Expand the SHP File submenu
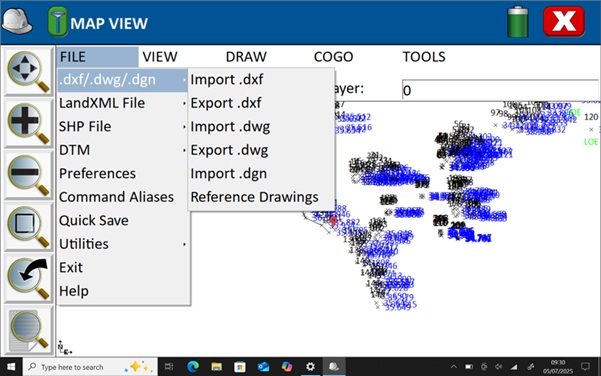Image resolution: width=601 pixels, height=376 pixels. 123,126
